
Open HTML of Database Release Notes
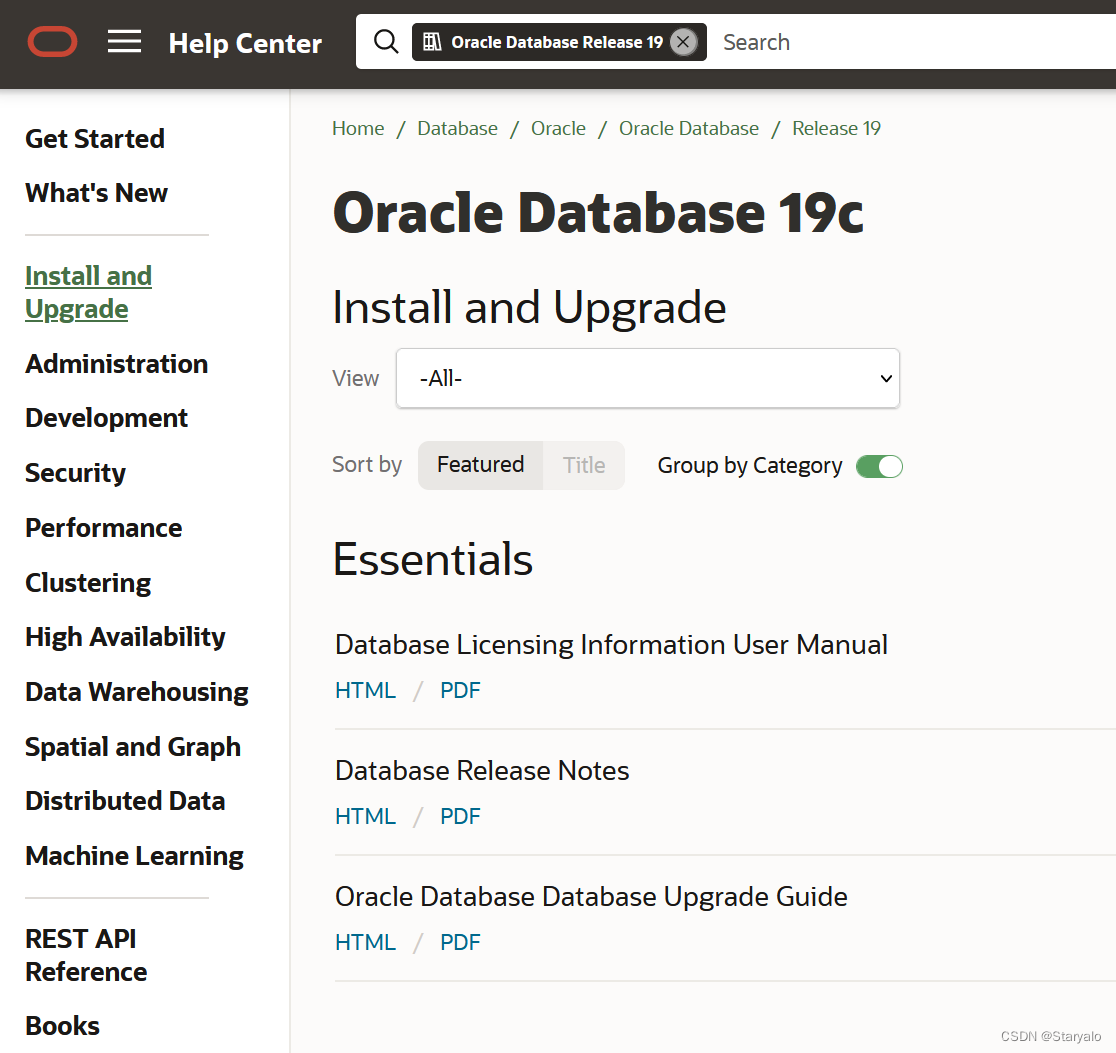(x=365, y=816)
